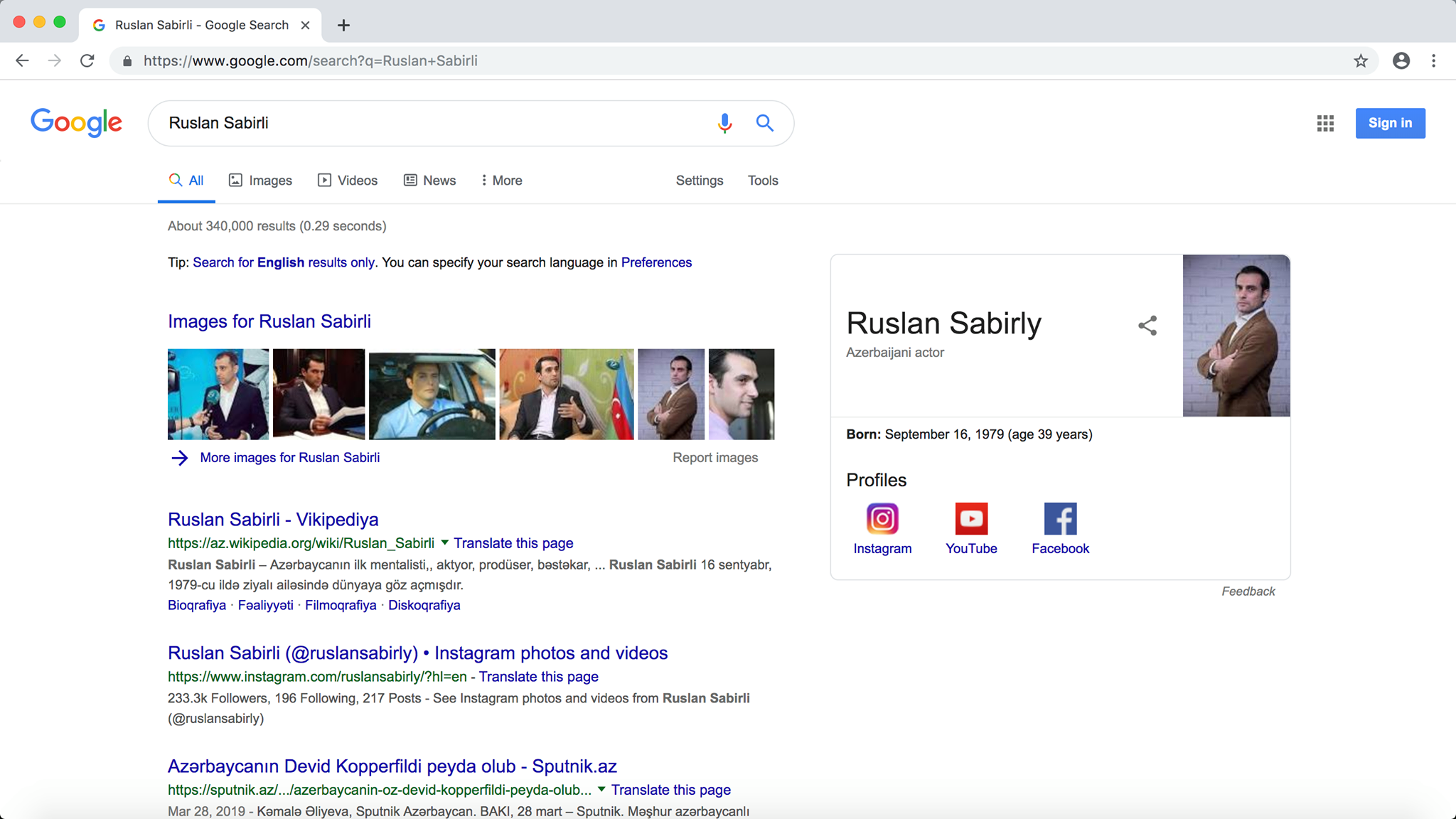Viewport: 1456px width, 819px height.
Task: Click the Ruslan Sabirly panel title
Action: [943, 323]
